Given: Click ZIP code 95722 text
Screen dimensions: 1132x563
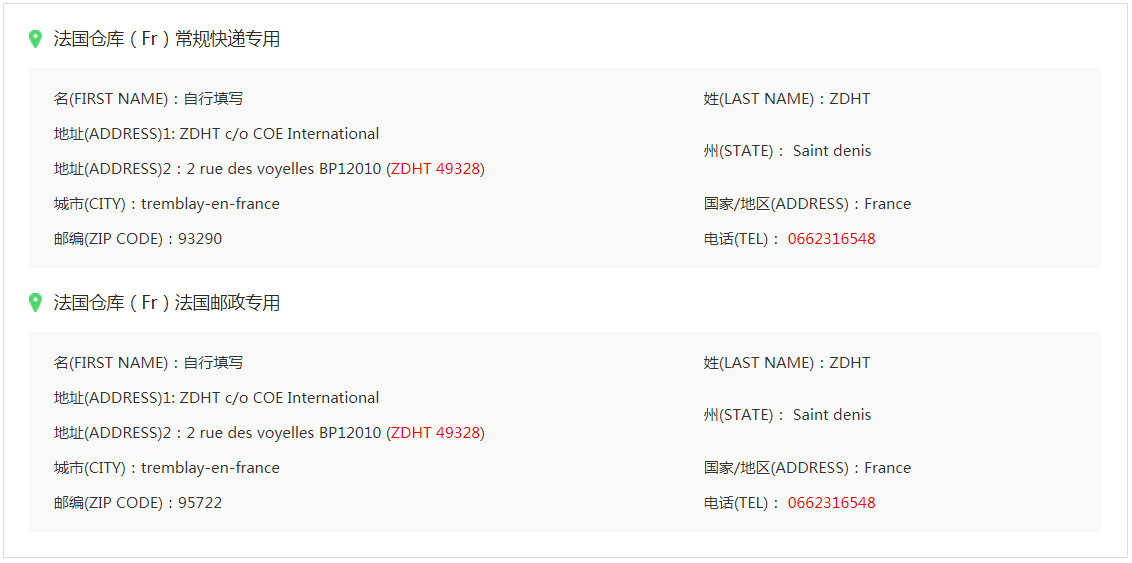Looking at the screenshot, I should 200,503.
